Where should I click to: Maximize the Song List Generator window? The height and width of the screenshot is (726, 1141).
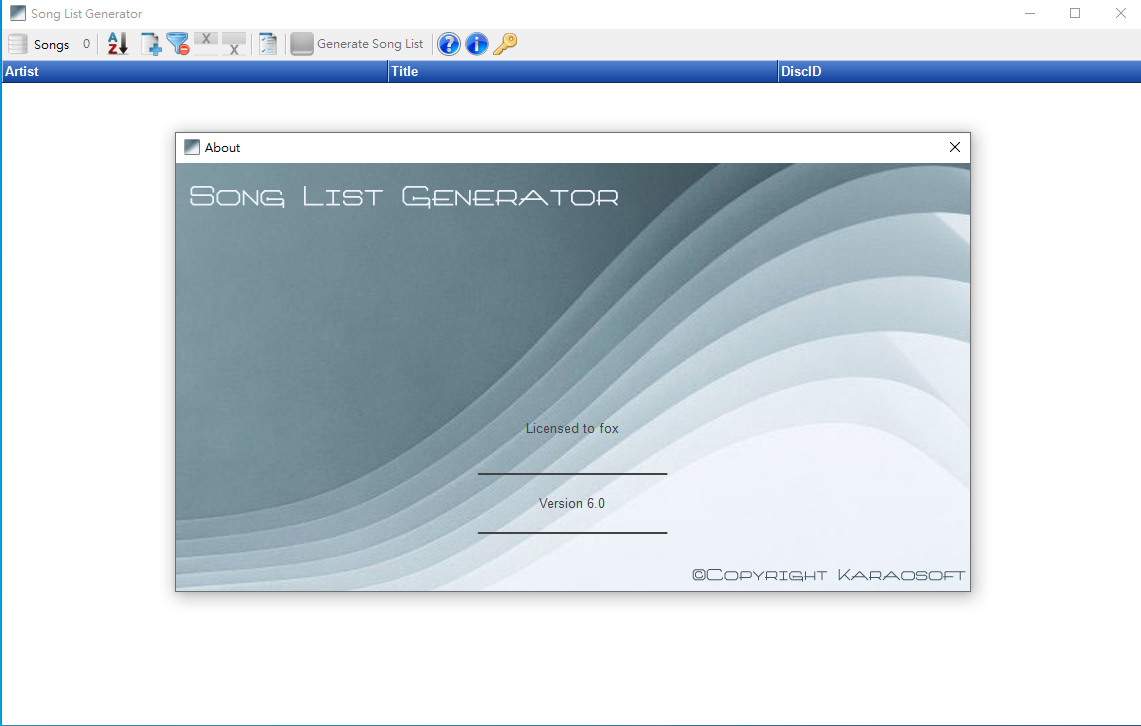(x=1075, y=13)
